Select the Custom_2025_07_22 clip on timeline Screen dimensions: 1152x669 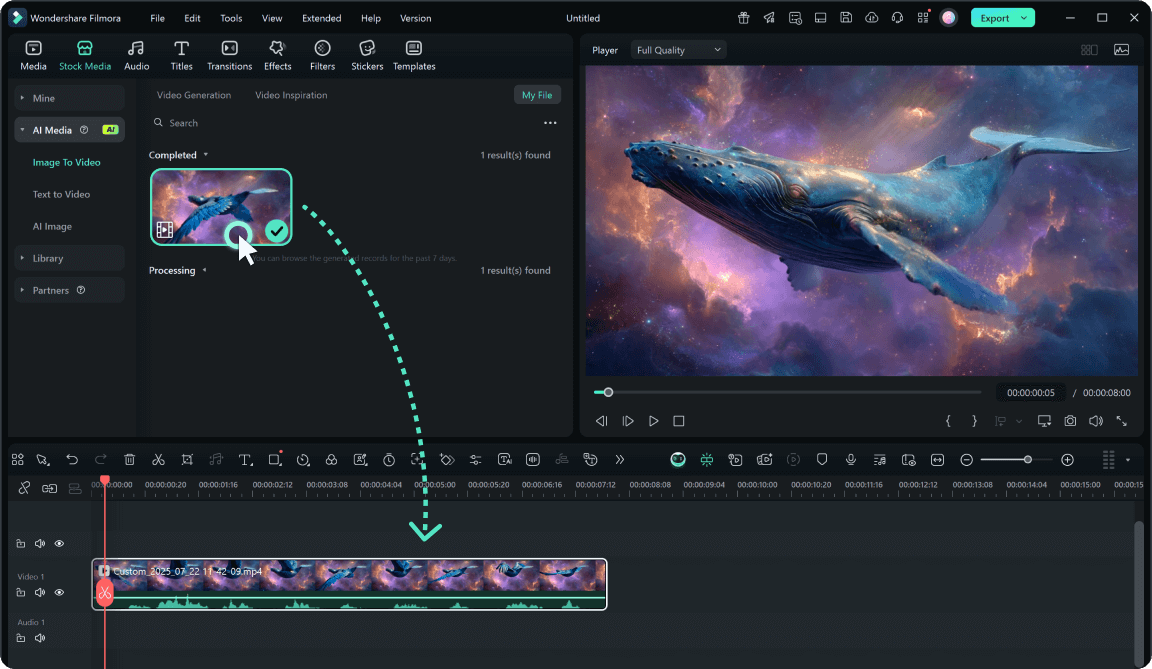(350, 585)
